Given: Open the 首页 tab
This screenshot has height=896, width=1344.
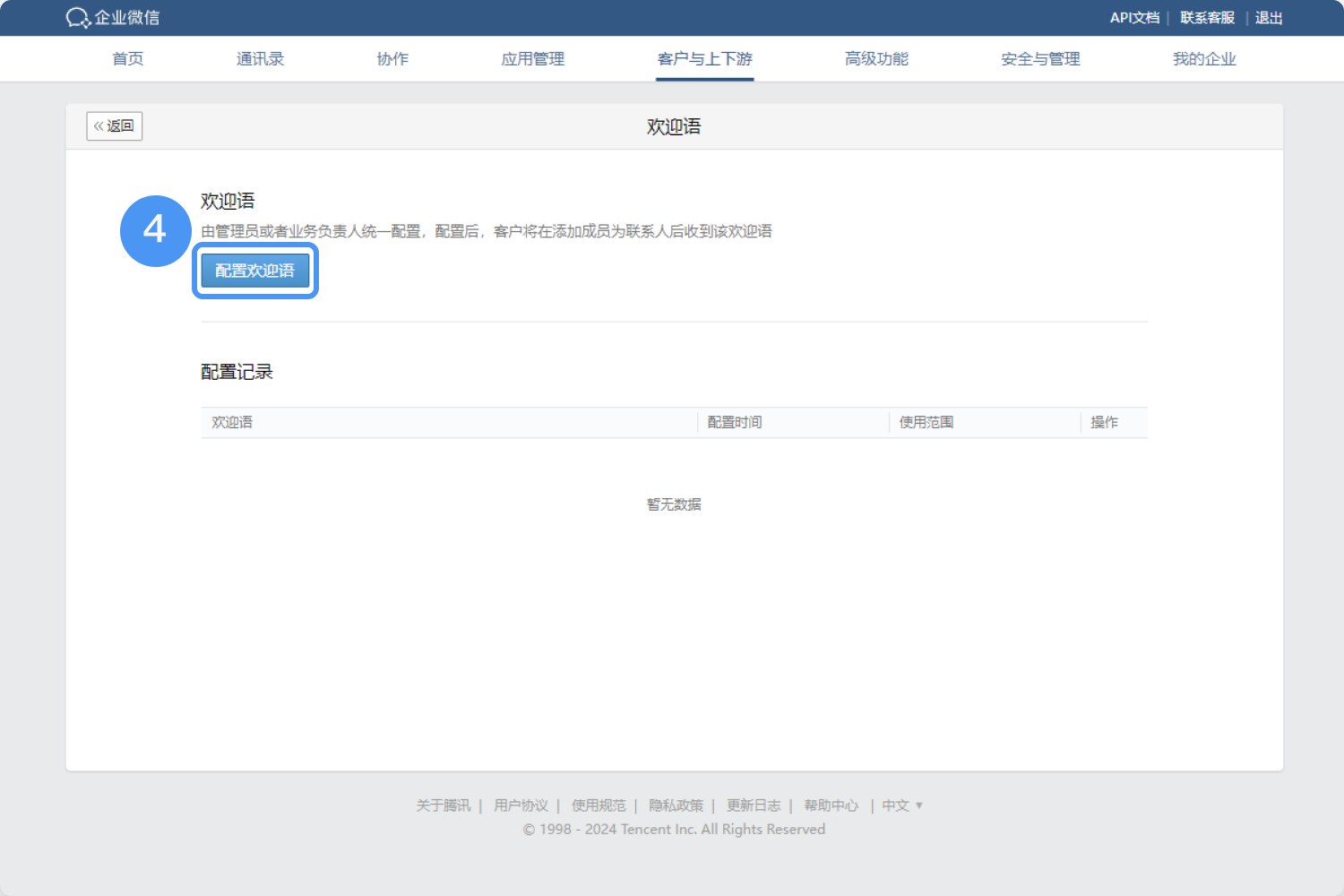Looking at the screenshot, I should click(127, 59).
